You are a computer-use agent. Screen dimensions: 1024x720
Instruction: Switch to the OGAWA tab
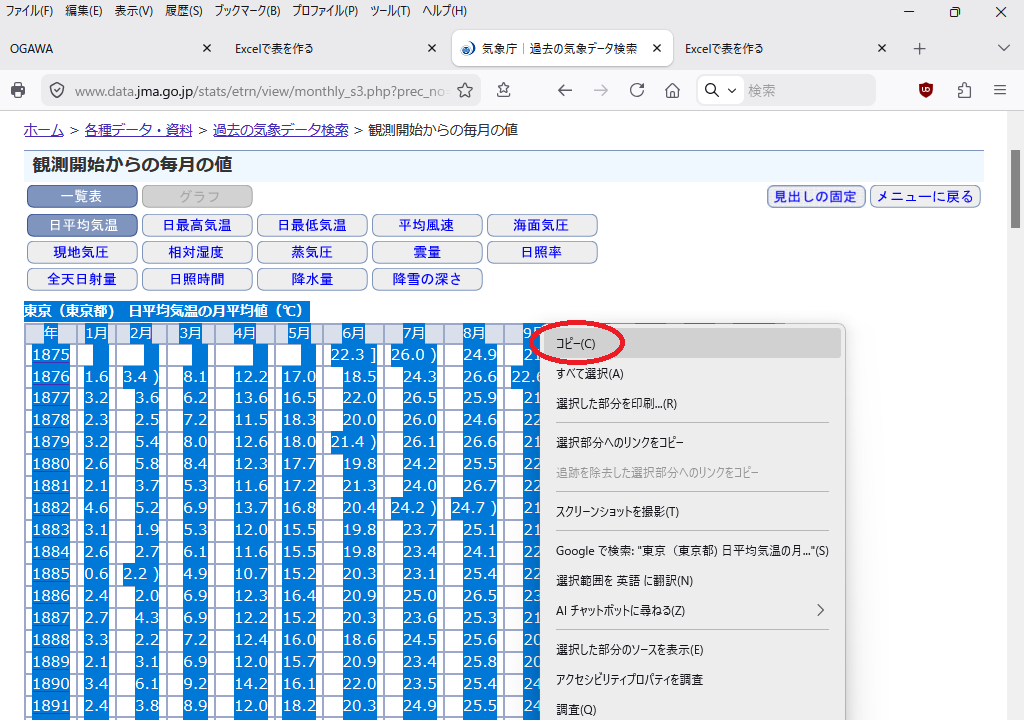(111, 48)
